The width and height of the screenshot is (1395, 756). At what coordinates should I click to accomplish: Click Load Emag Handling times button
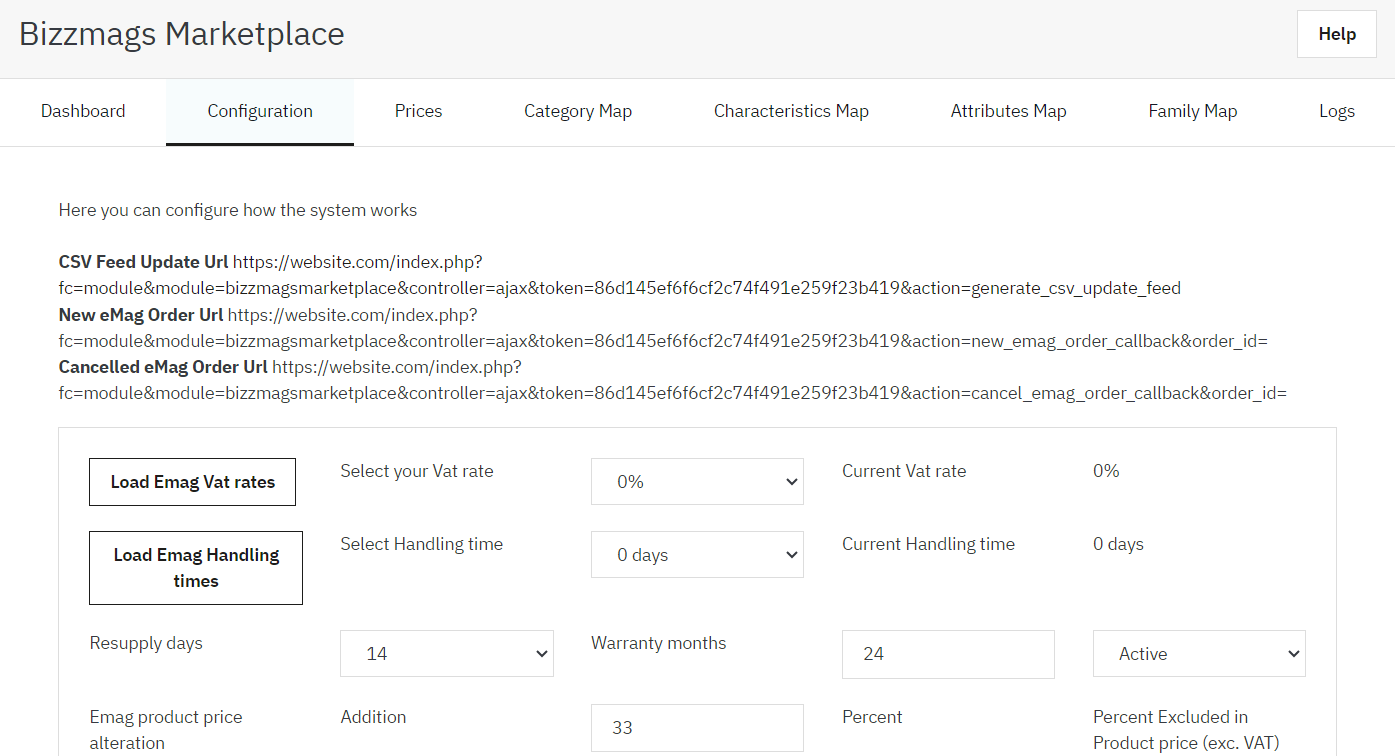(x=196, y=568)
